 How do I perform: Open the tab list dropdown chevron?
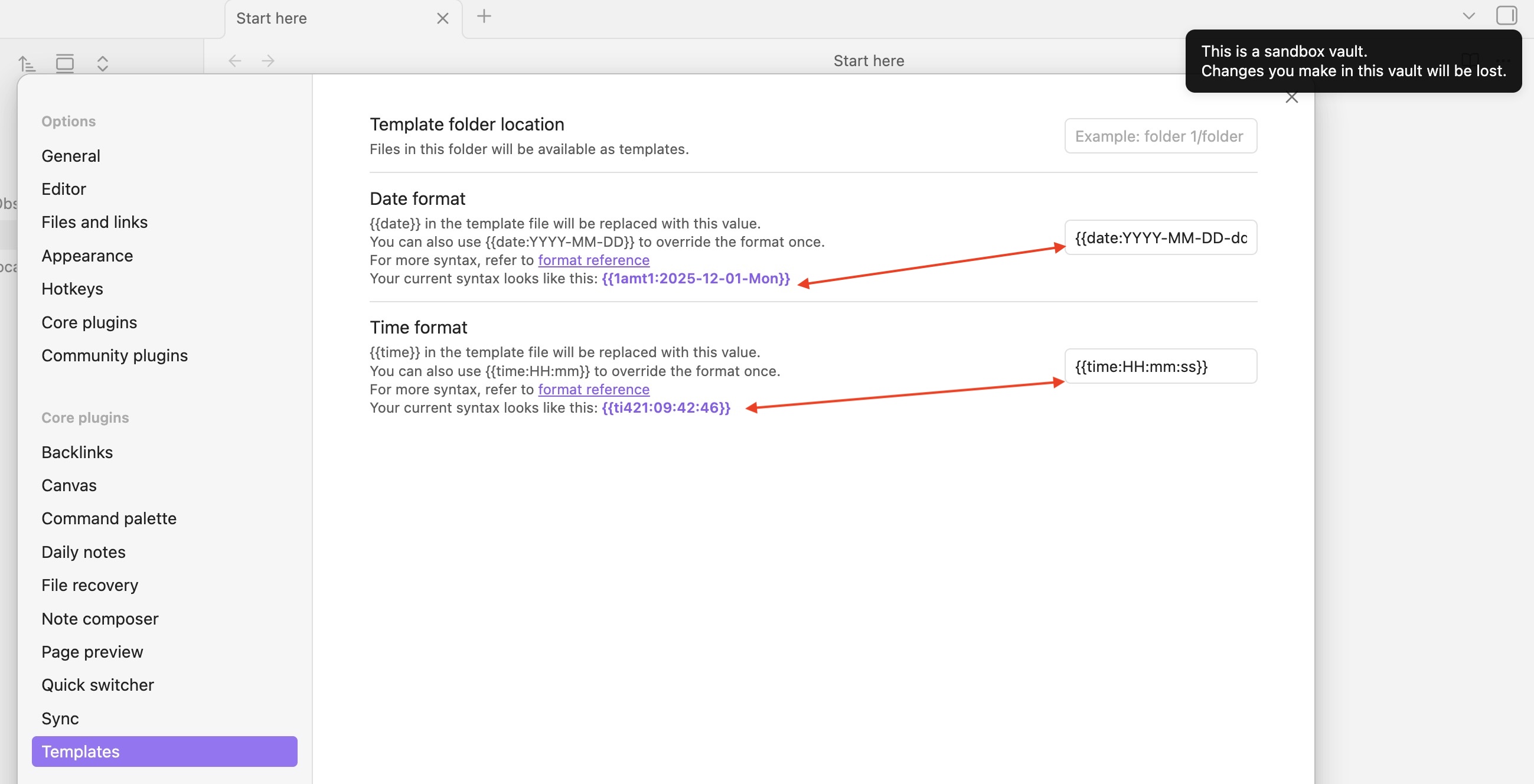click(1468, 16)
